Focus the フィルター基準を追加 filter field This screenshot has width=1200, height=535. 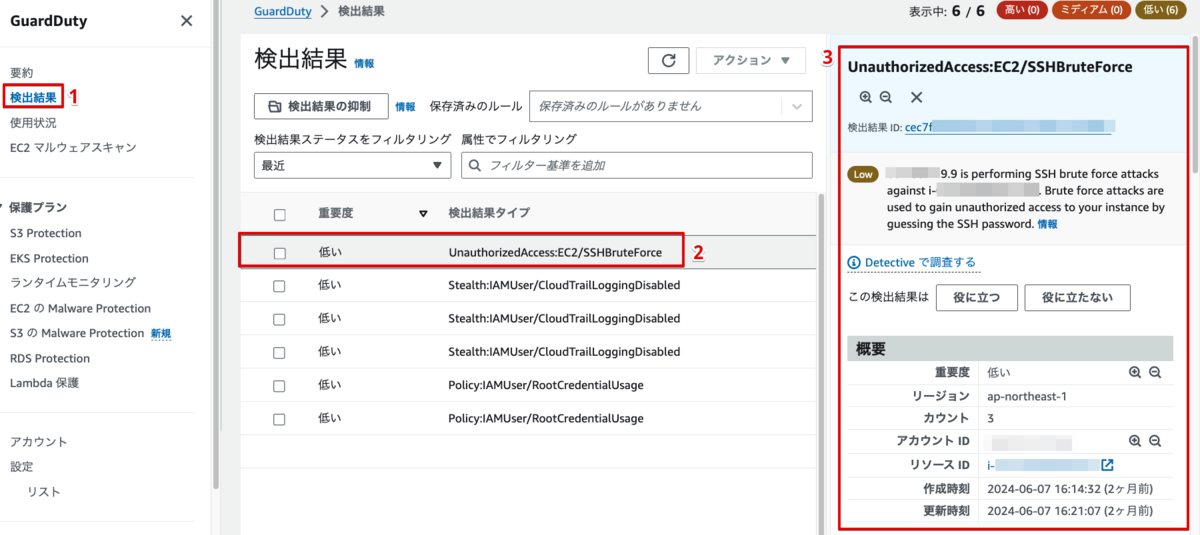[x=637, y=166]
